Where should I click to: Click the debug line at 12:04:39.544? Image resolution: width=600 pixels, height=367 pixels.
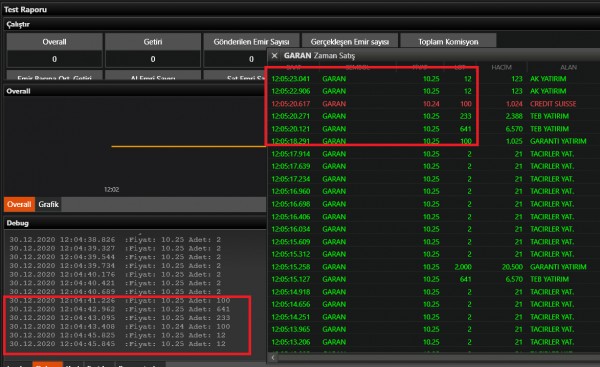coord(115,257)
